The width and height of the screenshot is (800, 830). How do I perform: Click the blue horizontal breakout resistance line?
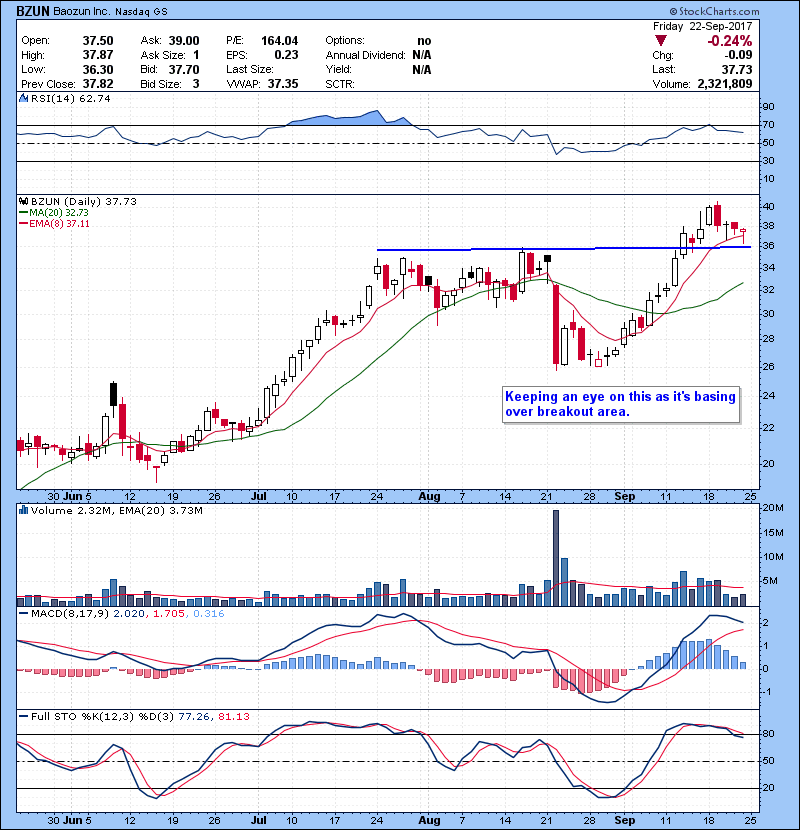pos(563,248)
